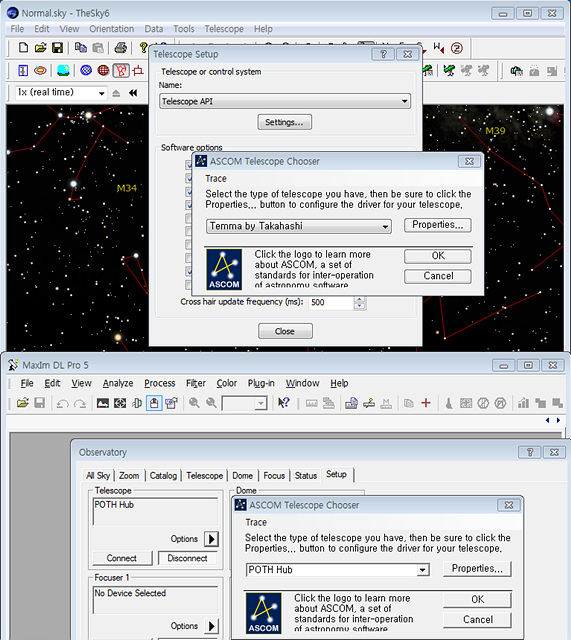This screenshot has height=640, width=571.
Task: Toggle the red grid globe icon
Action: click(x=103, y=71)
